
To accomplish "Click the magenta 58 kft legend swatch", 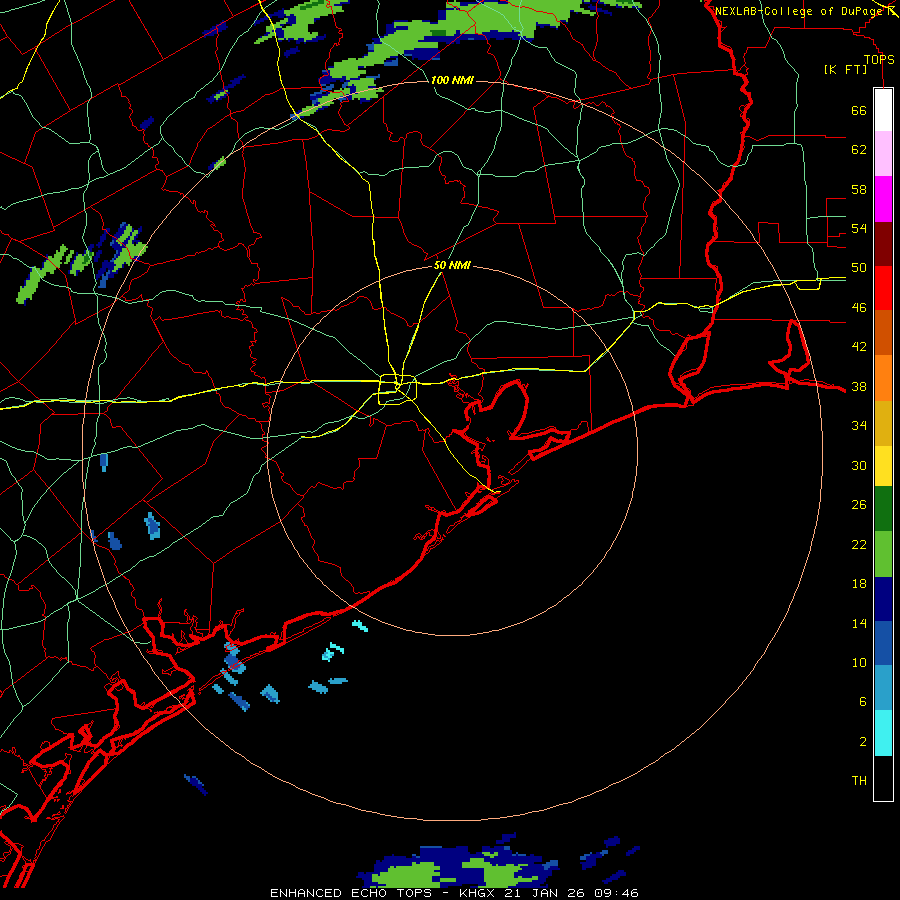I will pos(883,199).
